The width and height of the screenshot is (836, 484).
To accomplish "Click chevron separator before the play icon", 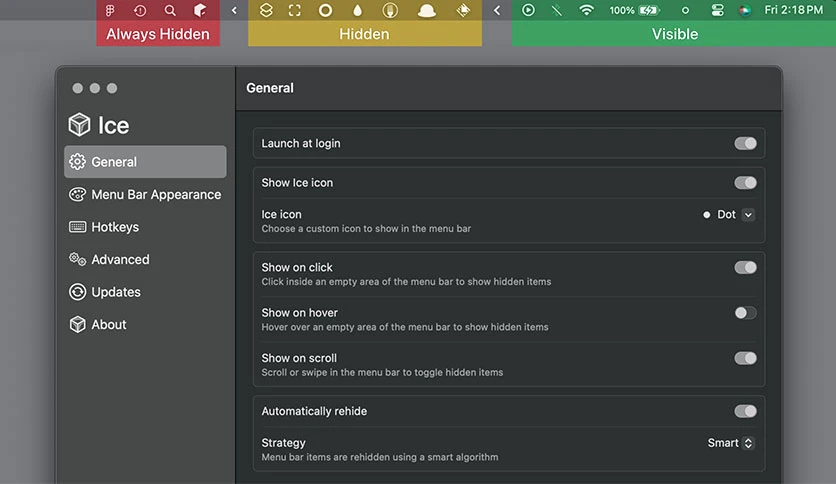I will [x=497, y=10].
